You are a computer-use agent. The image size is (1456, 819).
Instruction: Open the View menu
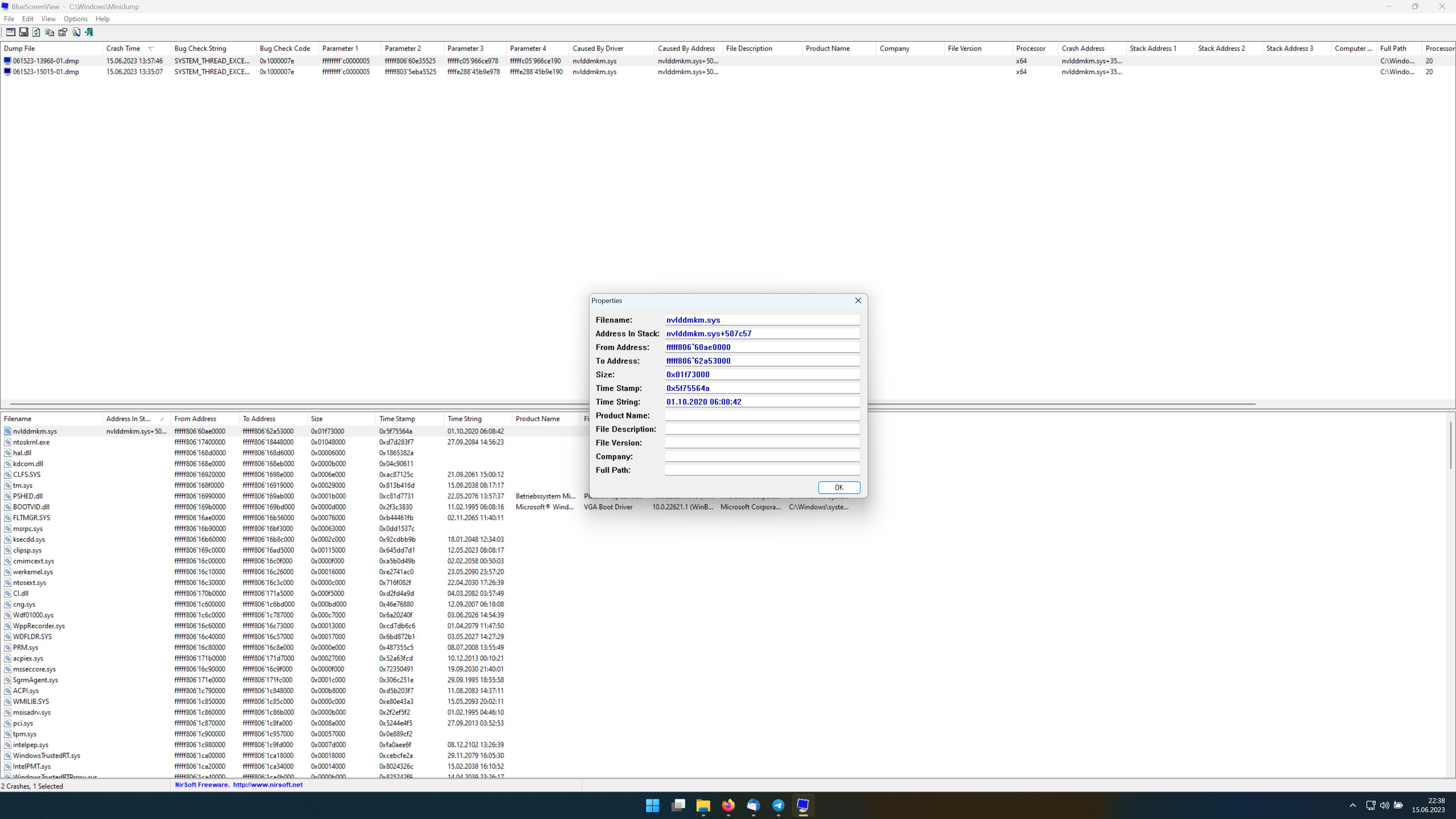[x=48, y=19]
